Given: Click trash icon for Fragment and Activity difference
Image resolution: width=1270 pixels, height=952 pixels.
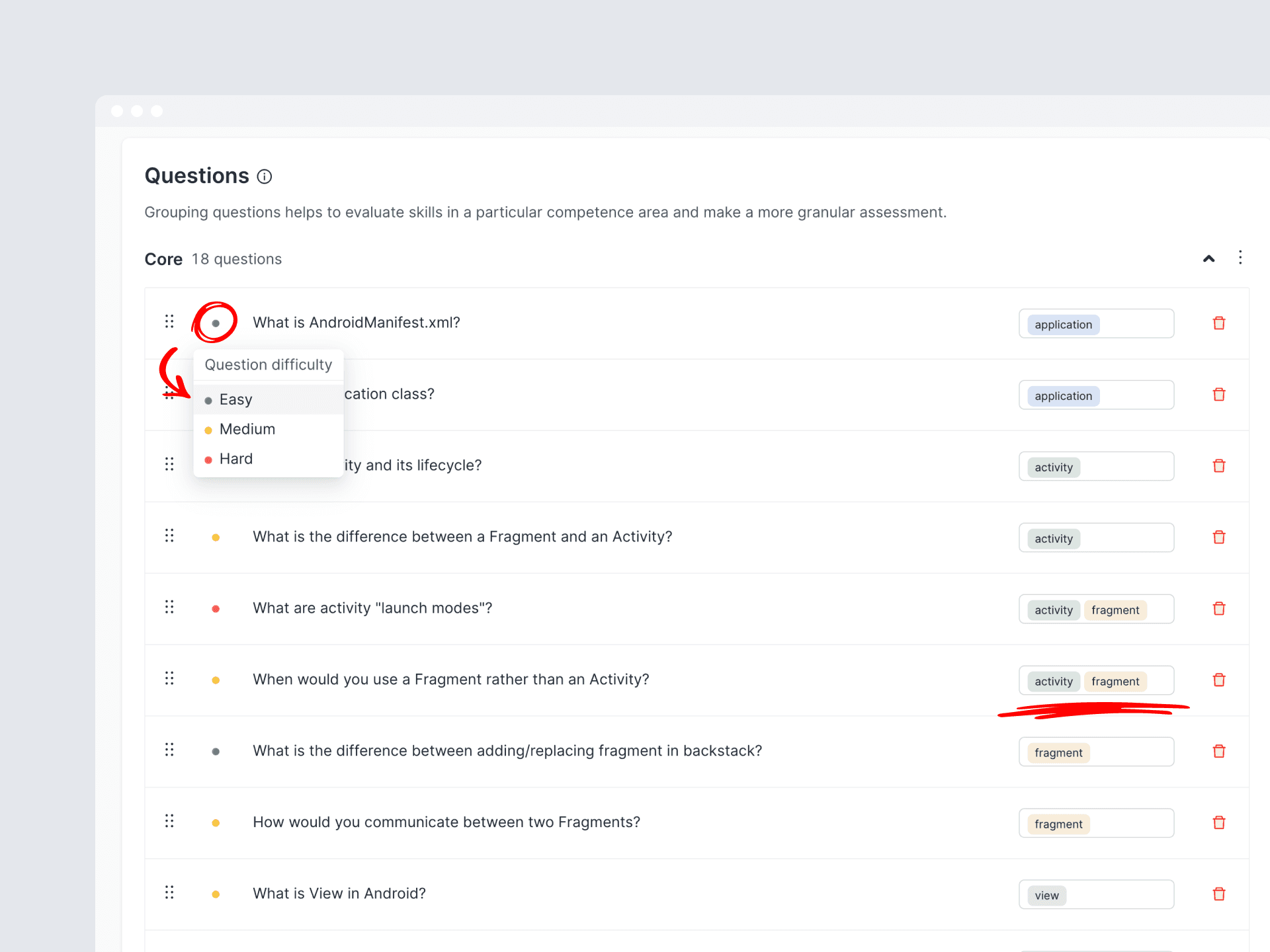Looking at the screenshot, I should pyautogui.click(x=1219, y=537).
